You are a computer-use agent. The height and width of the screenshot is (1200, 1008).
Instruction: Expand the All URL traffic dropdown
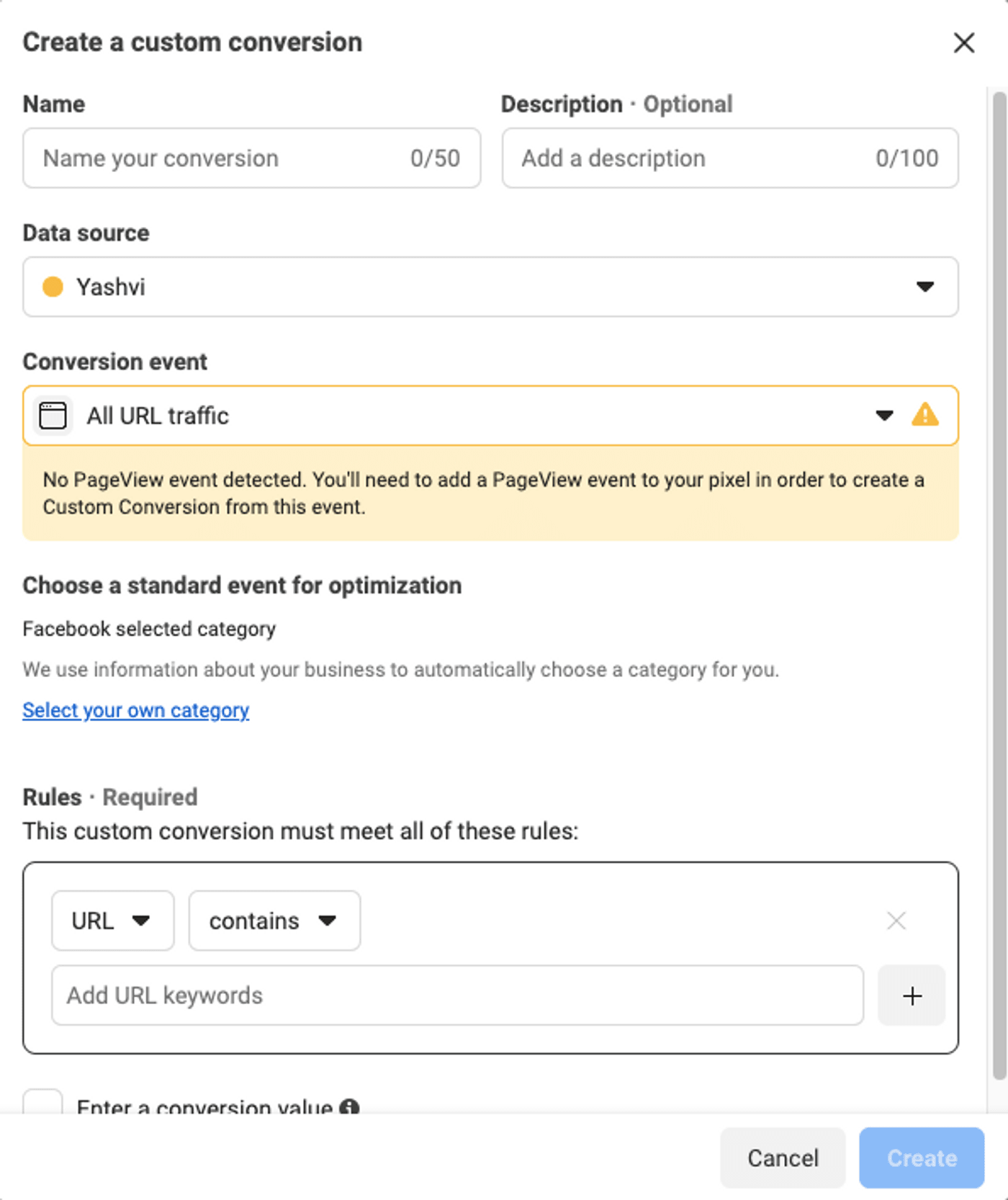[x=883, y=416]
